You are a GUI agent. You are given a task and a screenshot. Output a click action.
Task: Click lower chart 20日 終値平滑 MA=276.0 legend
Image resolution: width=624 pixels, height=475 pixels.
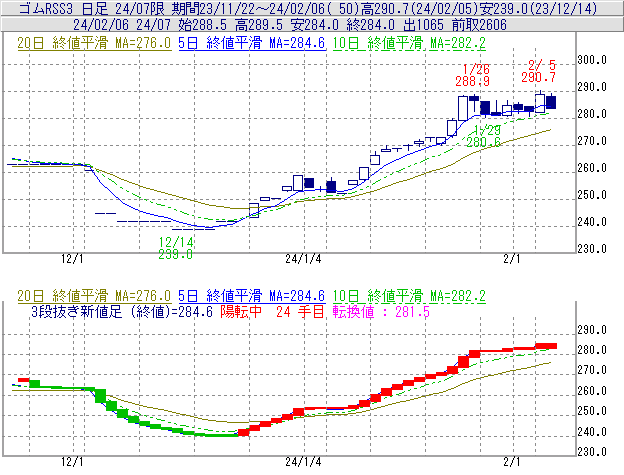tap(94, 296)
